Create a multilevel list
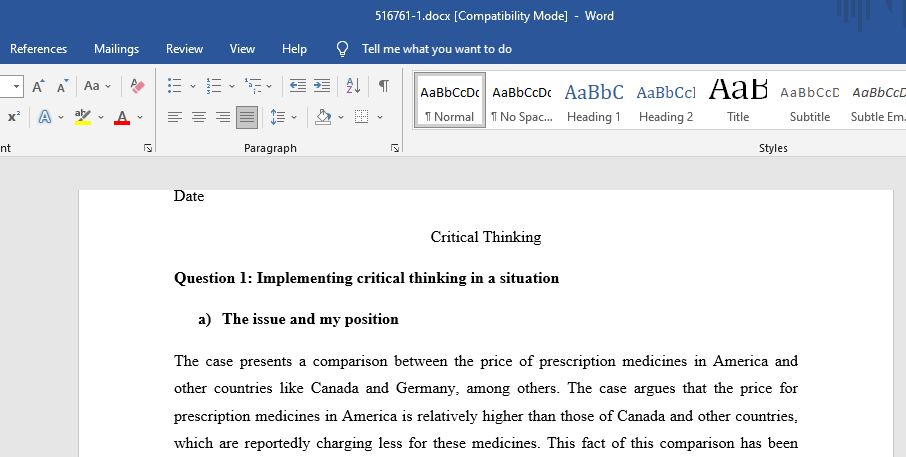Image resolution: width=906 pixels, height=457 pixels. tap(253, 86)
